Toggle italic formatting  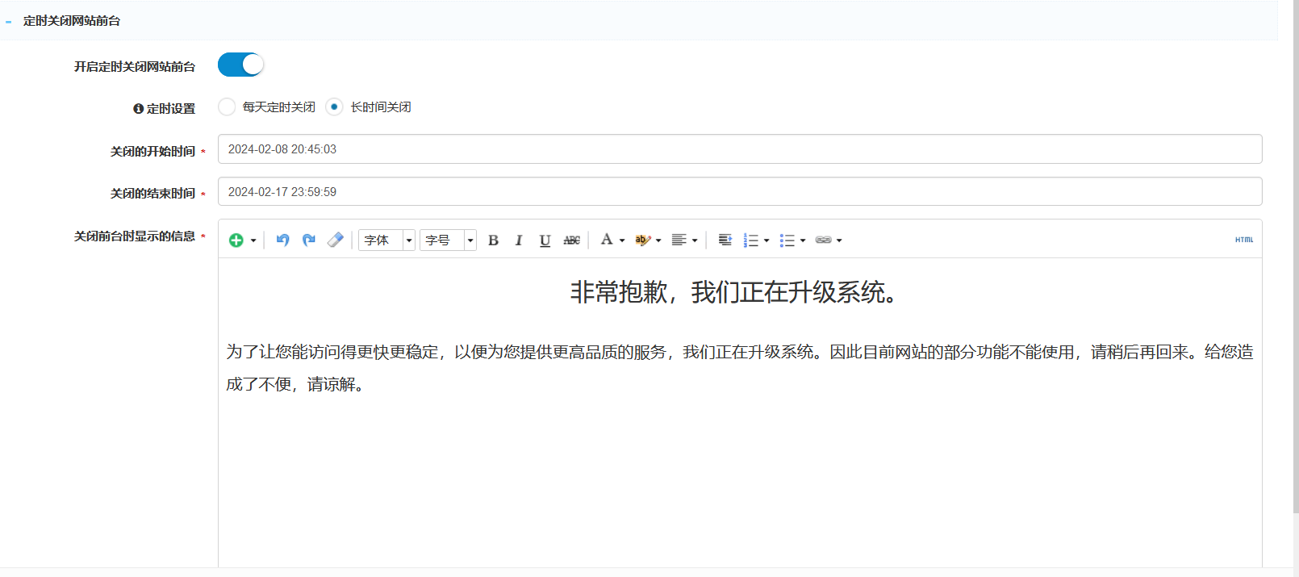(x=519, y=240)
